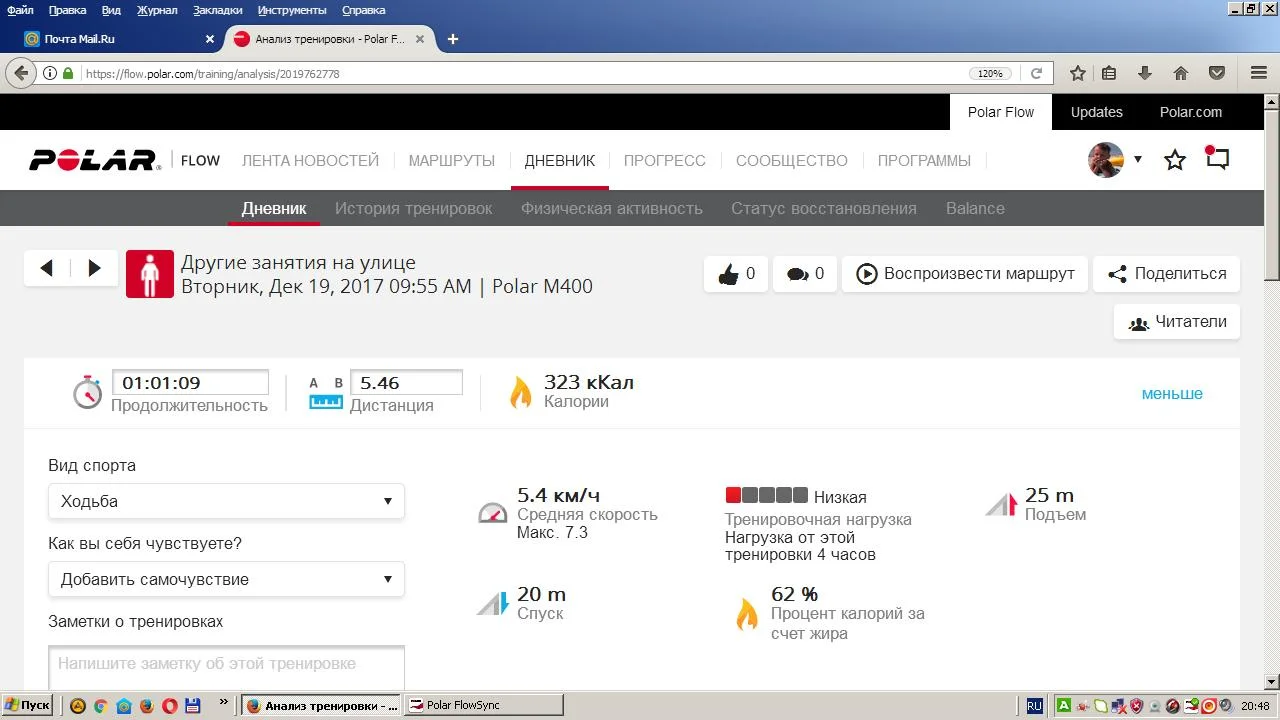Open the Updates link in top bar
Viewport: 1280px width, 720px height.
click(x=1097, y=112)
